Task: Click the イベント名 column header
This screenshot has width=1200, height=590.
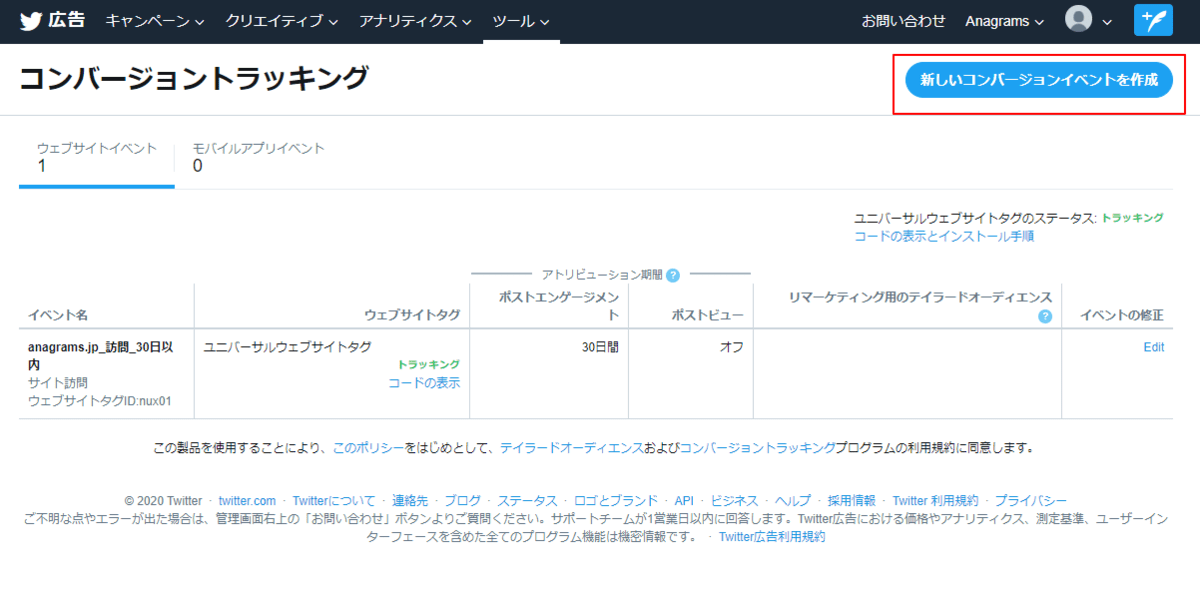Action: point(58,316)
